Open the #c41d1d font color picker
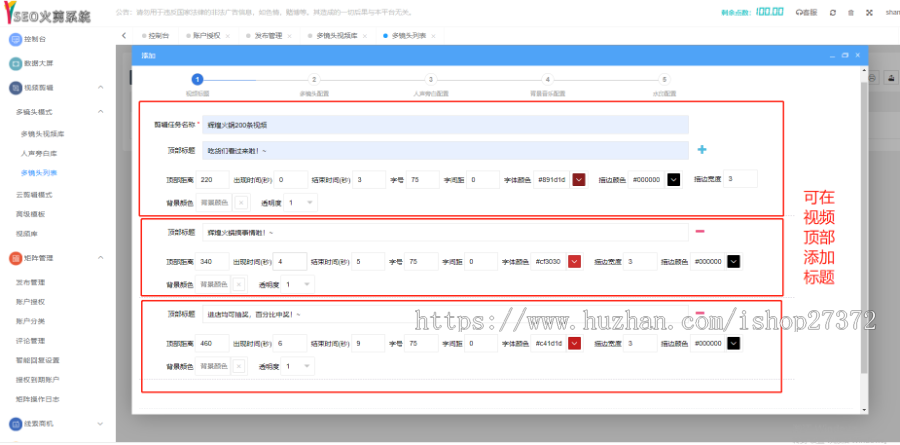This screenshot has width=900, height=445. [x=575, y=343]
